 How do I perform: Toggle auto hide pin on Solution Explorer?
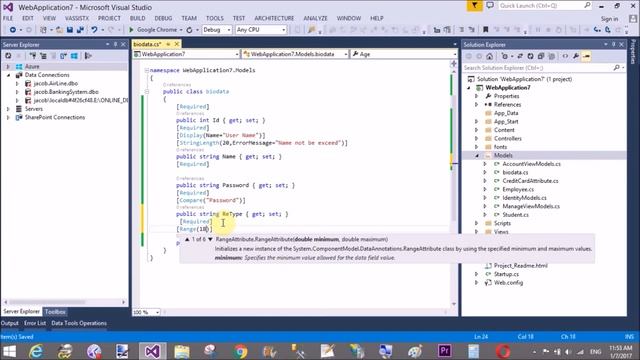[x=613, y=44]
